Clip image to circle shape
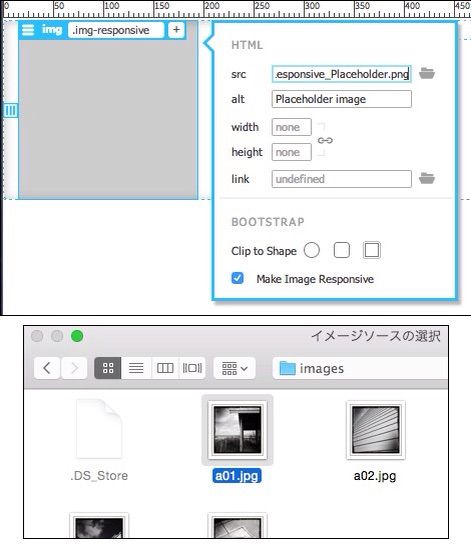The width and height of the screenshot is (471, 544). [311, 250]
